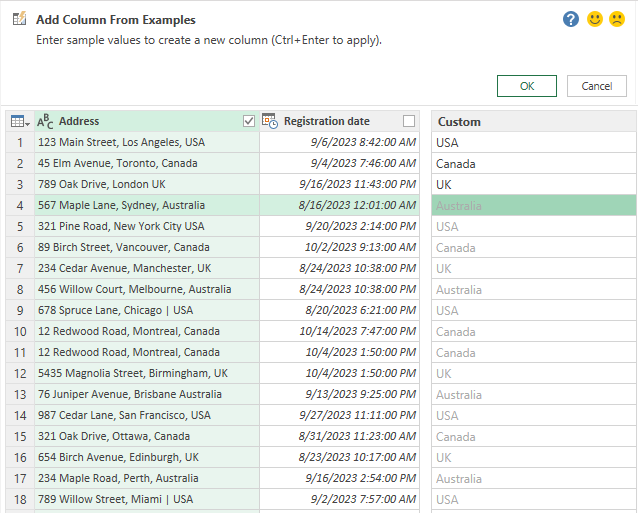Click suggested UK value in row 12

(533, 374)
